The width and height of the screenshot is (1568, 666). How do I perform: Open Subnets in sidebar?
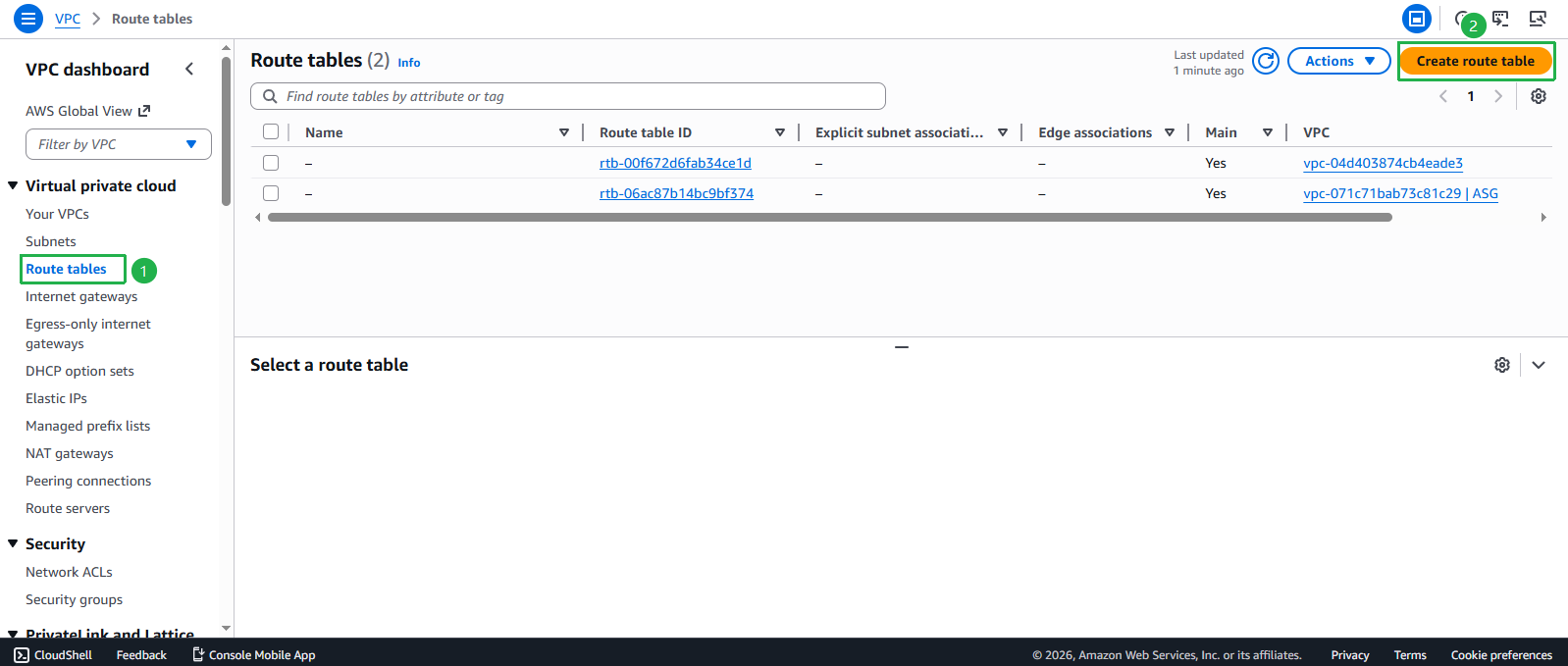click(x=50, y=241)
